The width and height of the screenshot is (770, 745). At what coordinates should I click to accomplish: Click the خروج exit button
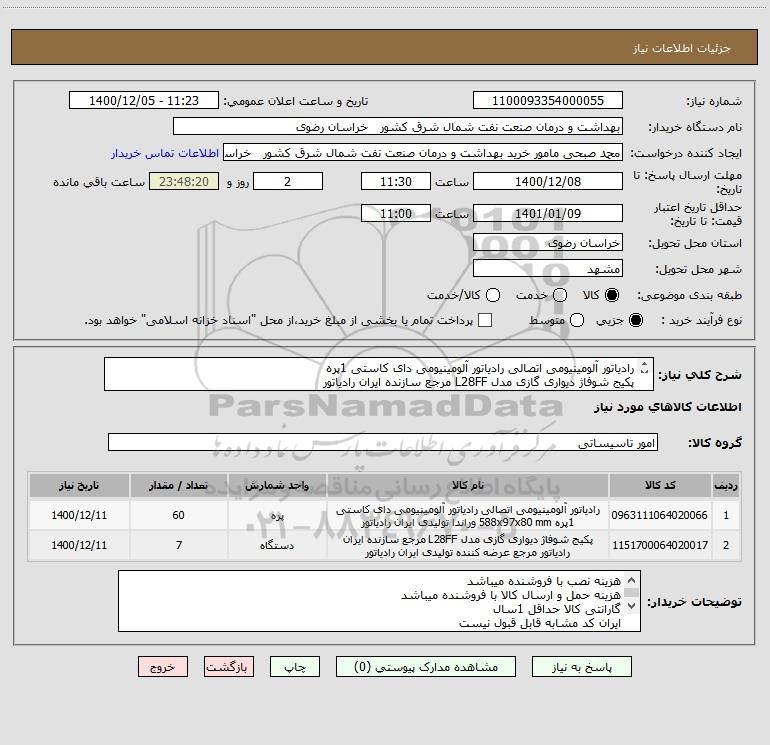click(x=163, y=667)
